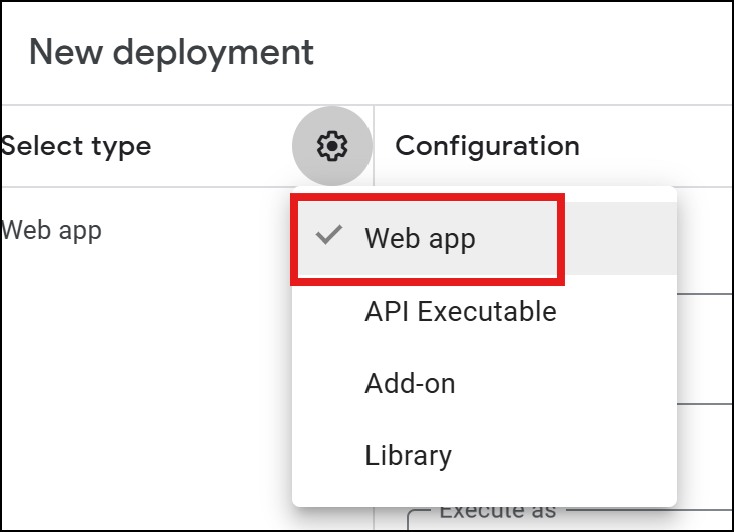Click the gear icon beside Select type

point(332,146)
